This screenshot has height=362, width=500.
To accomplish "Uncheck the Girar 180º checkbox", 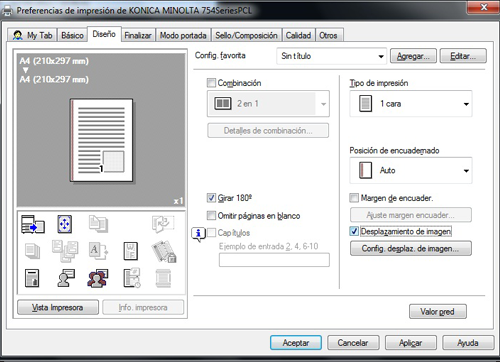I will [211, 198].
